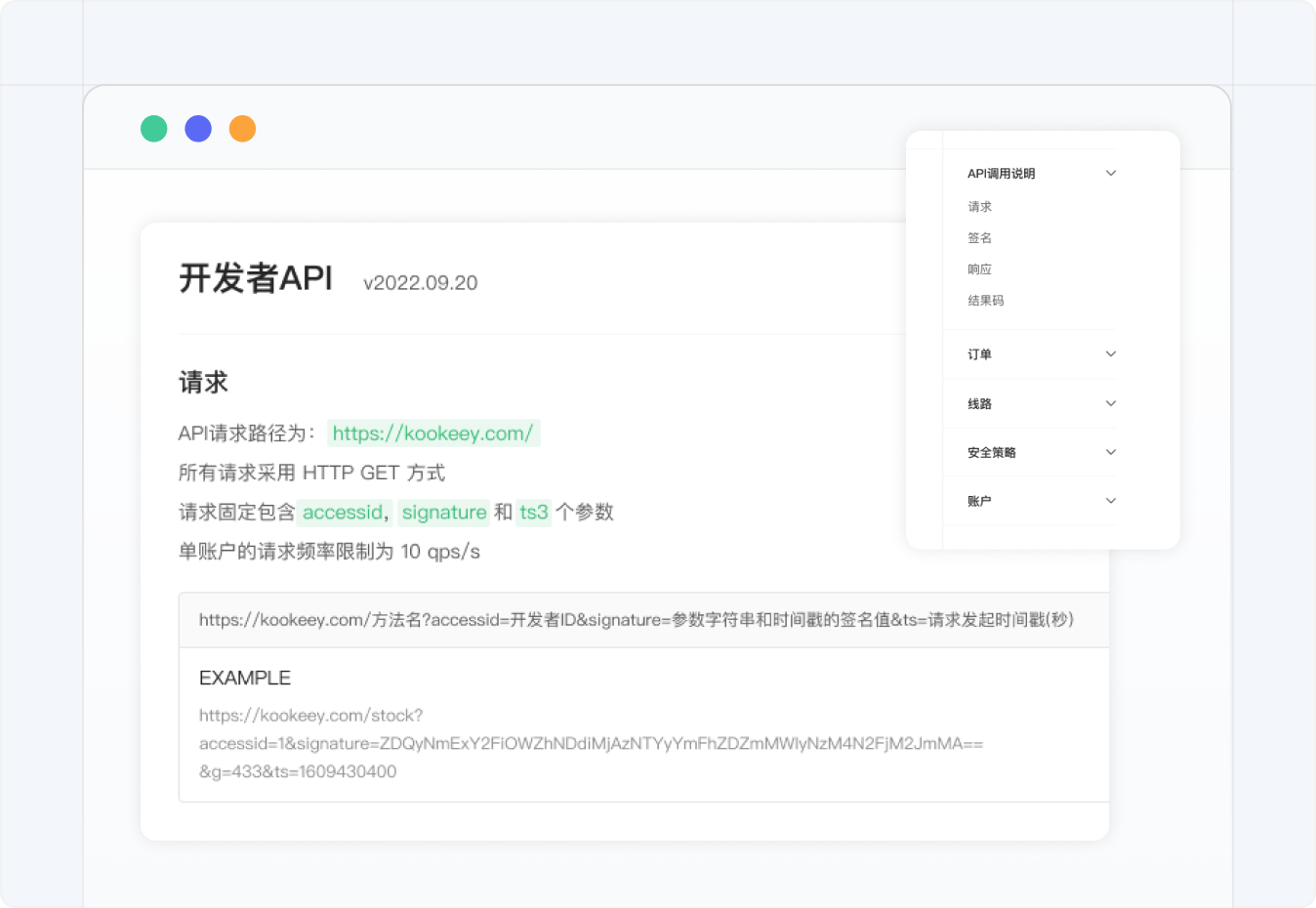Expand the 线路 section chevron
The width and height of the screenshot is (1316, 908).
tap(1110, 403)
